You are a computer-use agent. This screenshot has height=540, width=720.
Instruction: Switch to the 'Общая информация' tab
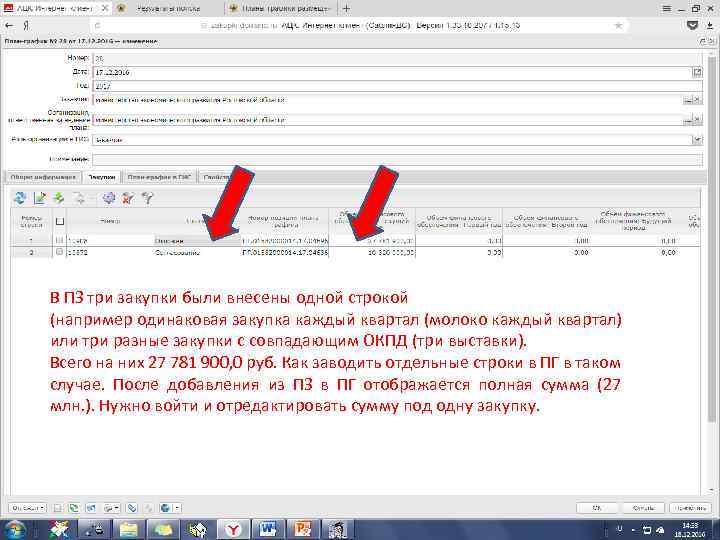[x=43, y=177]
